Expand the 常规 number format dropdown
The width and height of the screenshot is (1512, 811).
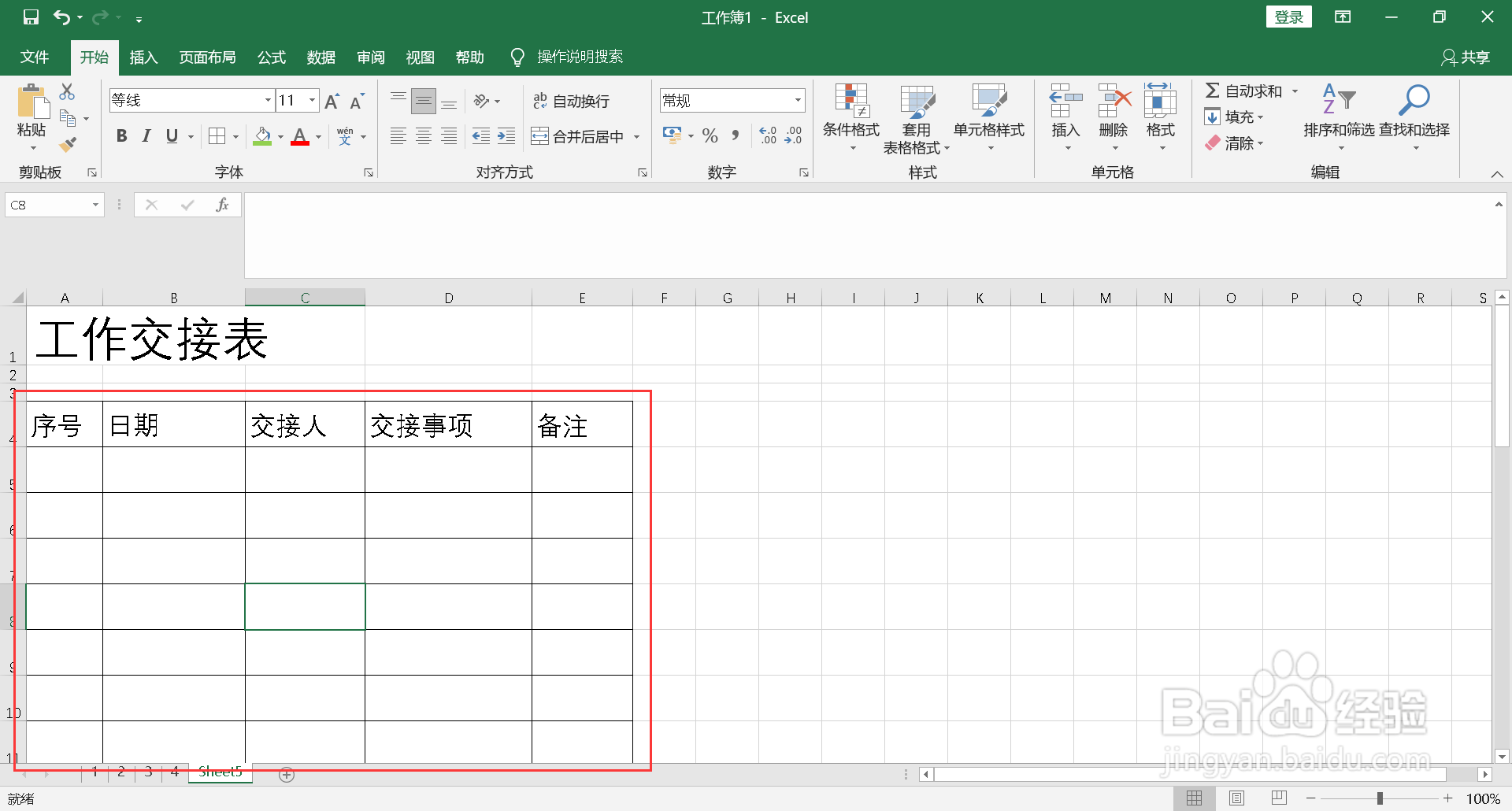pyautogui.click(x=798, y=100)
